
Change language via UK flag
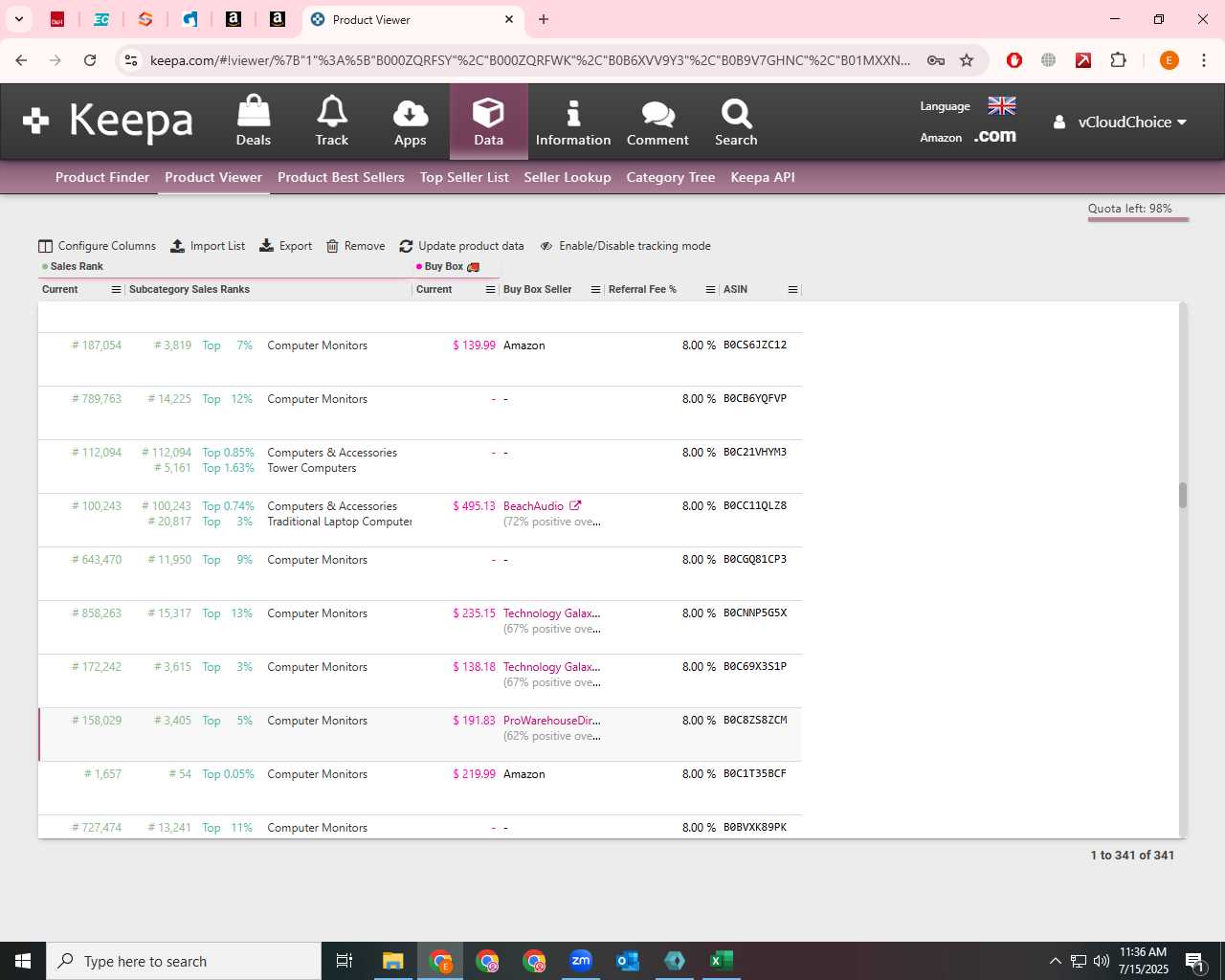tap(1002, 105)
